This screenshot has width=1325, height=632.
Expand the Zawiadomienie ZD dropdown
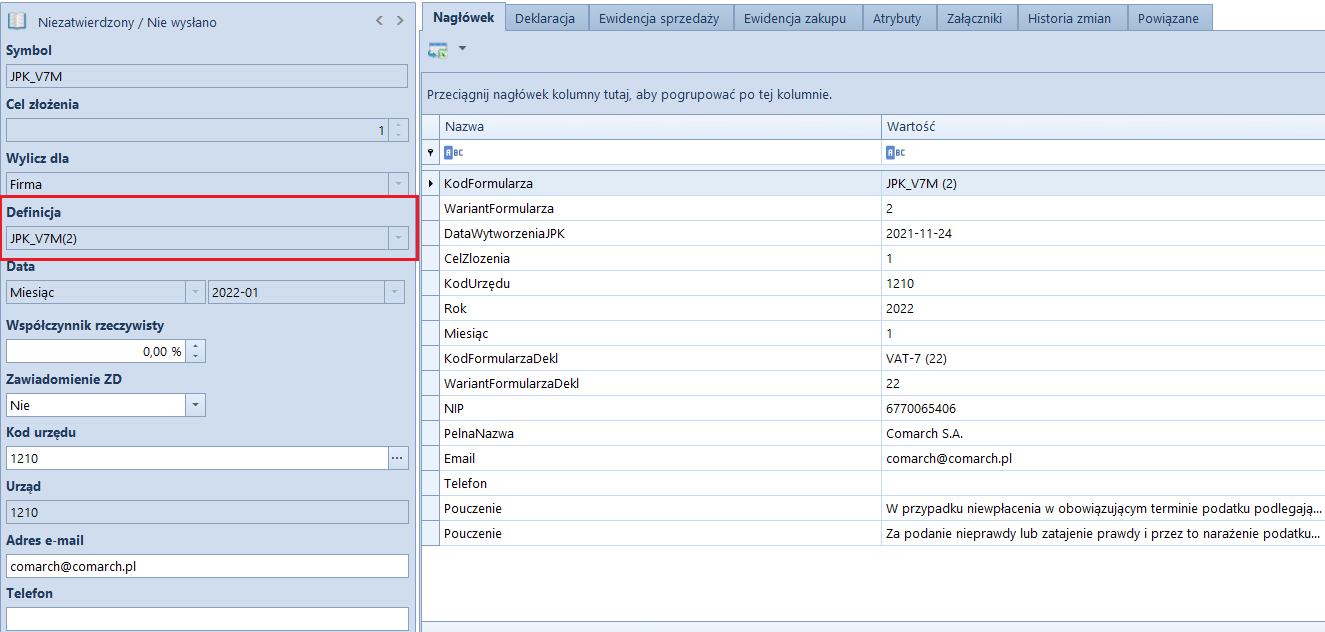point(196,405)
